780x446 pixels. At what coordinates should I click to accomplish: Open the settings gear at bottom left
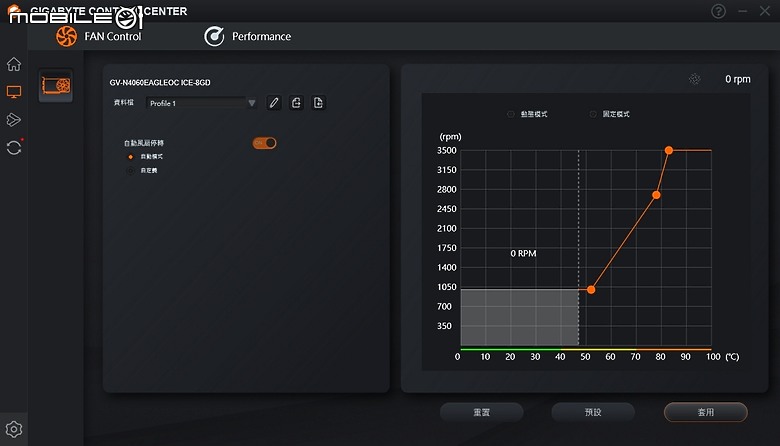(x=14, y=429)
